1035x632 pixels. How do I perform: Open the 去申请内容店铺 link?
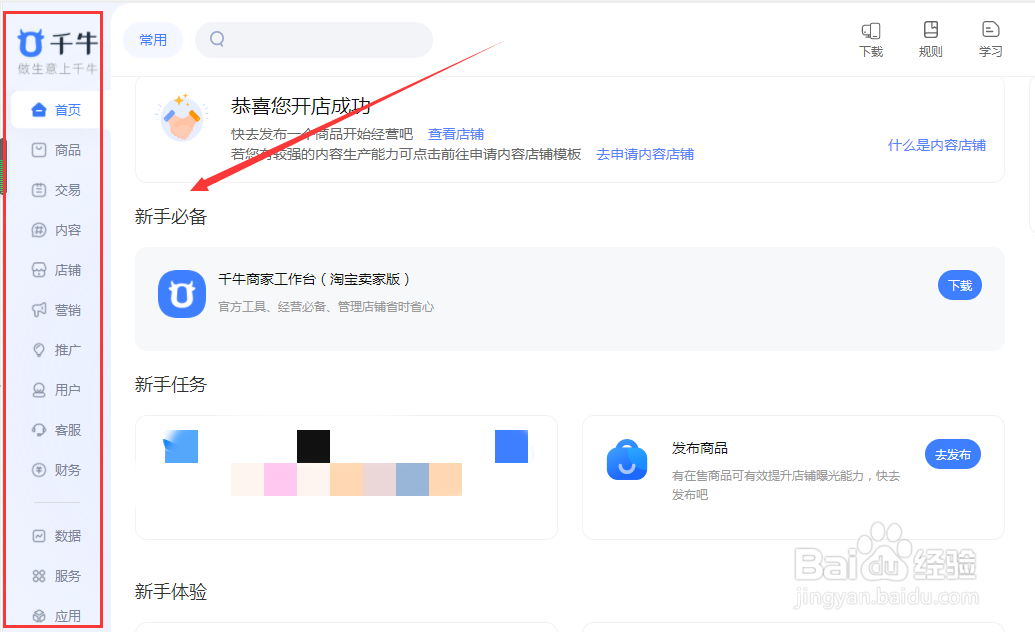coord(645,154)
